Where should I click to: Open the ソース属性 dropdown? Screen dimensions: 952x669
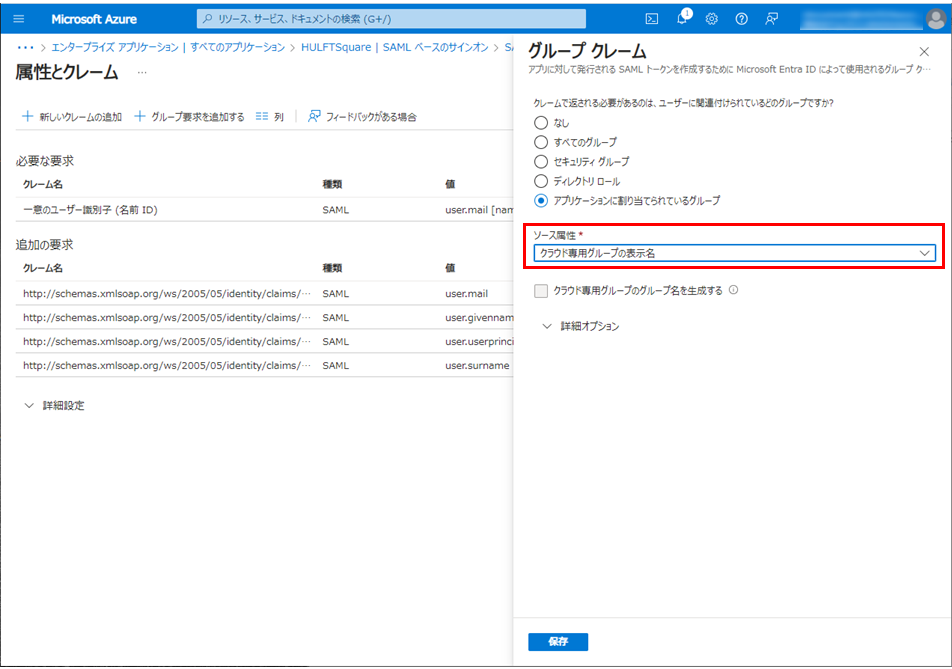pos(734,254)
